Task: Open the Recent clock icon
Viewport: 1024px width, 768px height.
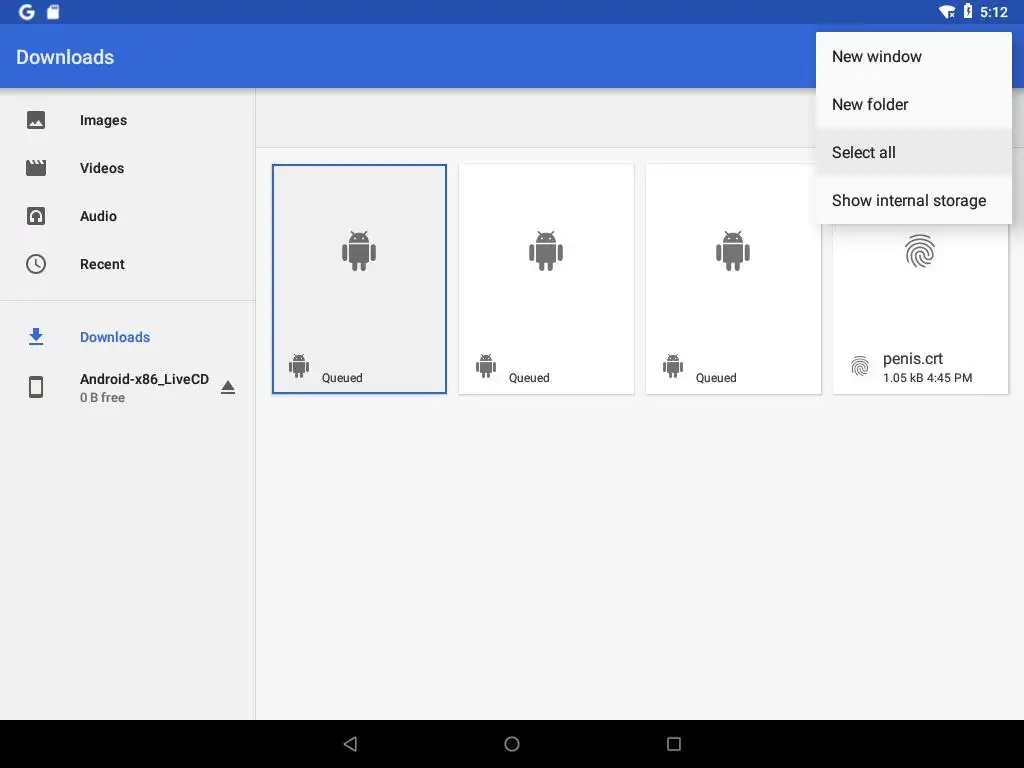Action: (36, 264)
